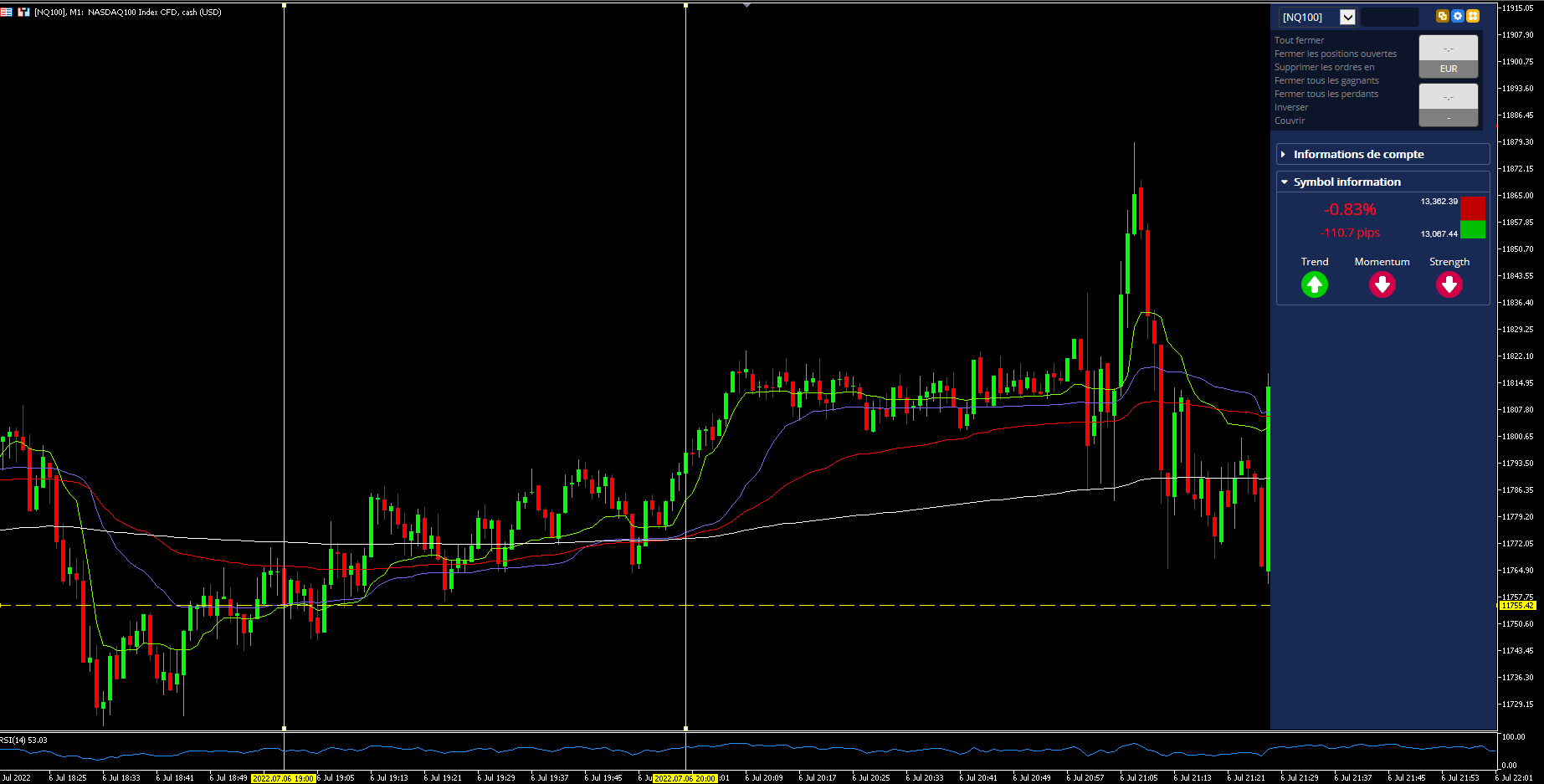The width and height of the screenshot is (1544, 784).
Task: Click the green Trend up arrow
Action: click(1315, 285)
